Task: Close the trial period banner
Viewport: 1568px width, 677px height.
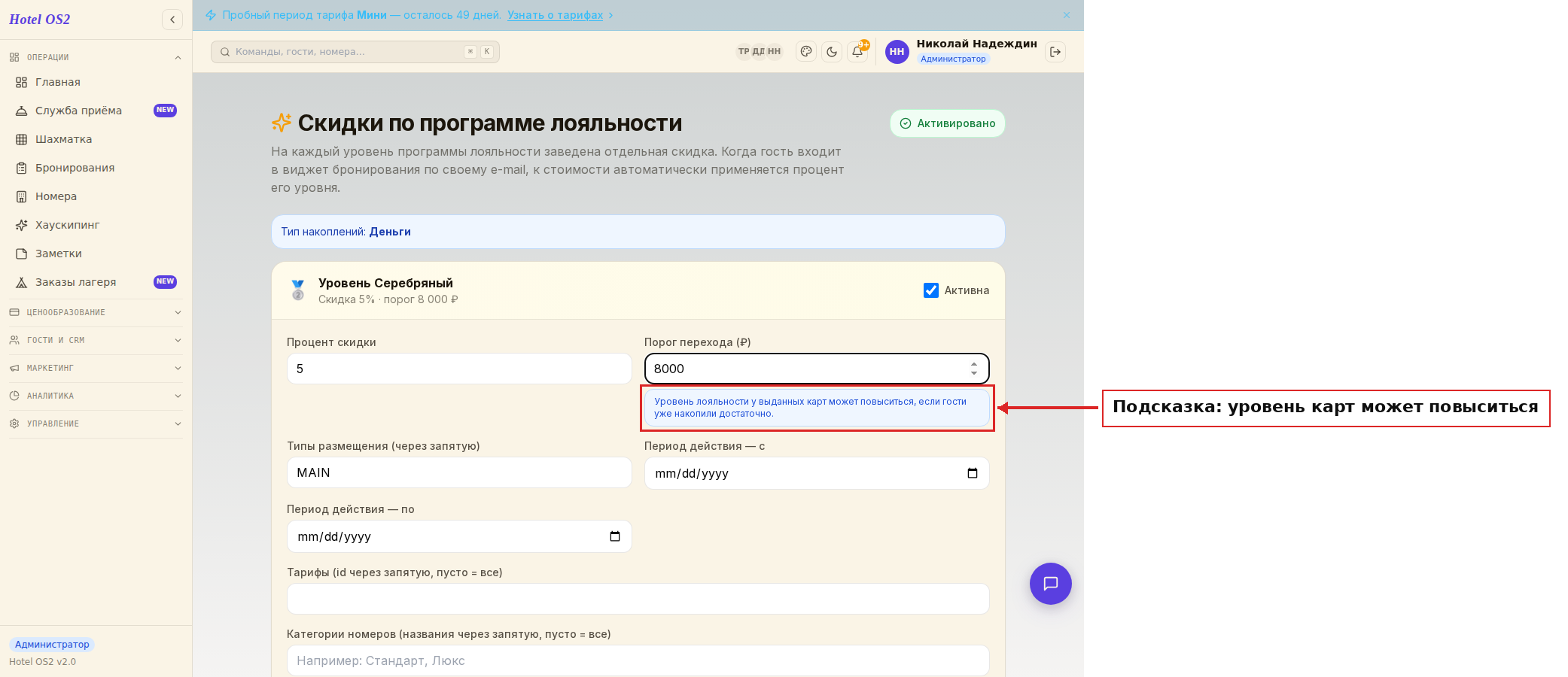Action: click(x=1067, y=15)
